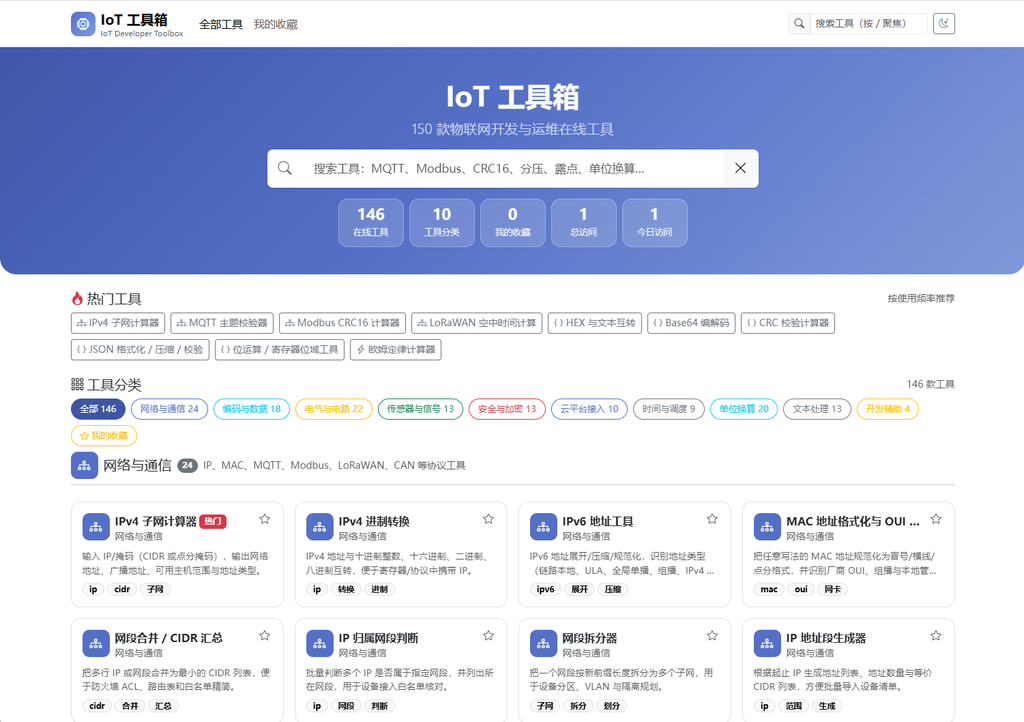Click the header search magnifier icon

coord(799,24)
